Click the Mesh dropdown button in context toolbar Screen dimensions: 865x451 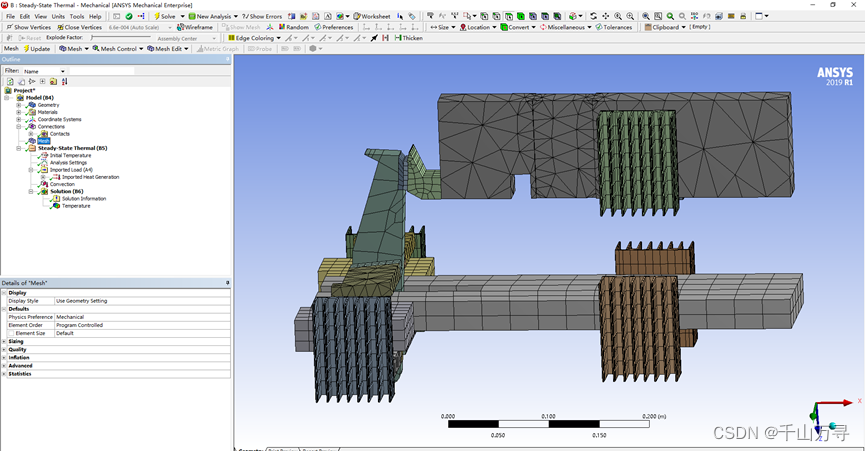pos(74,49)
